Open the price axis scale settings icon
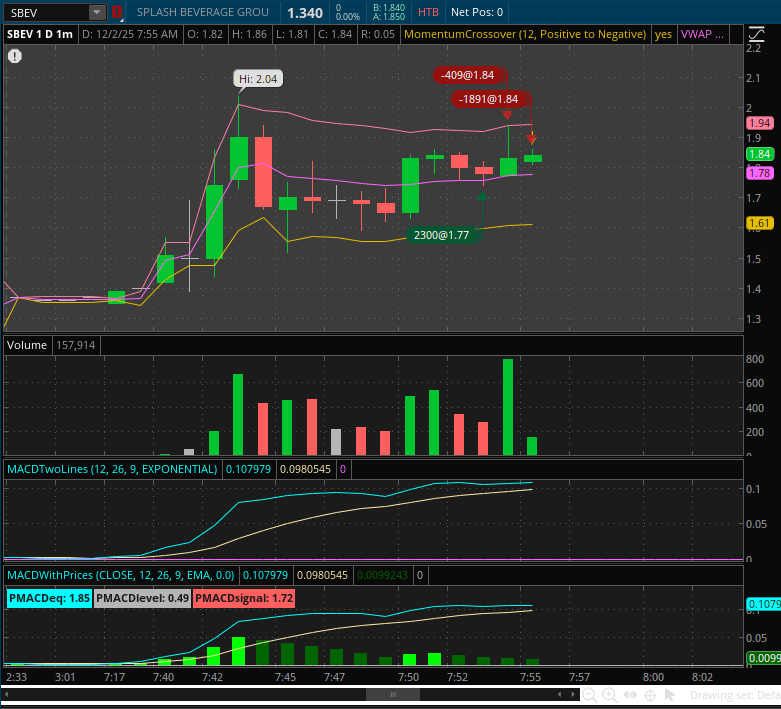Viewport: 781px width, 709px height. 756,34
